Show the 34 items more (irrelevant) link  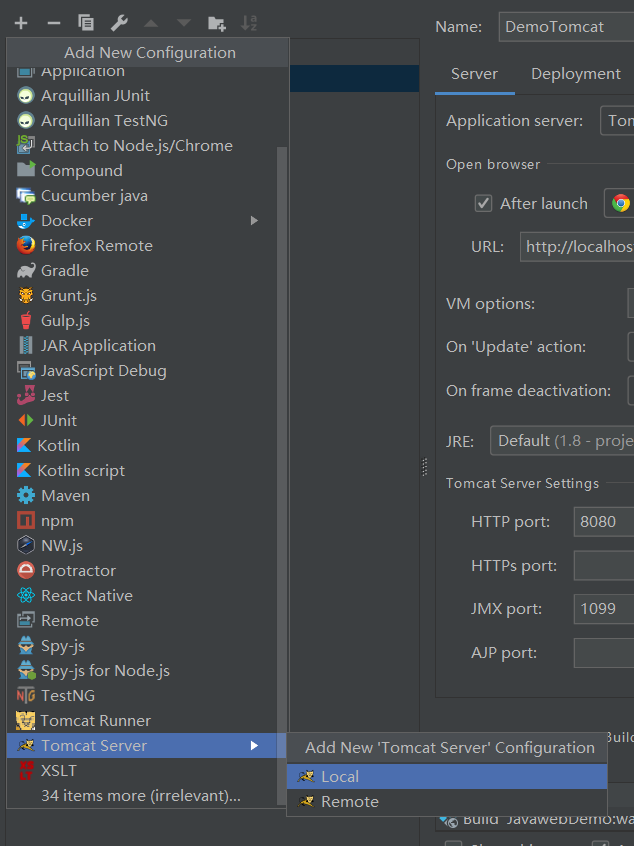(141, 796)
